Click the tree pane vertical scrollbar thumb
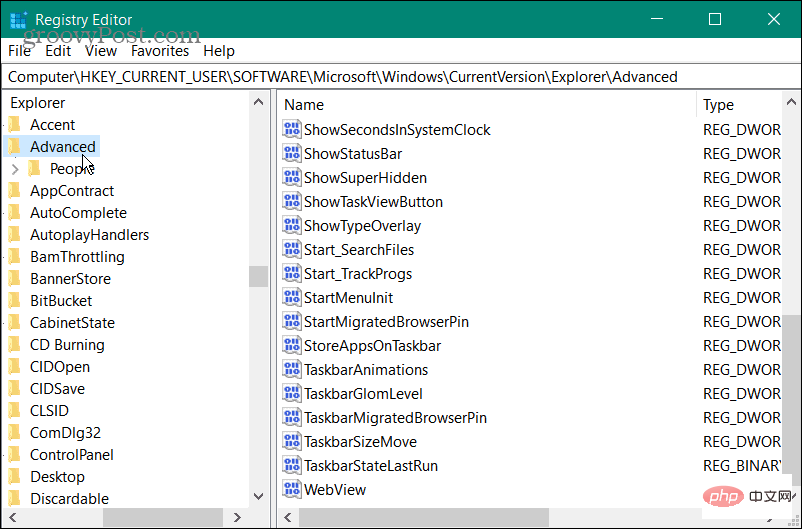 click(x=258, y=276)
